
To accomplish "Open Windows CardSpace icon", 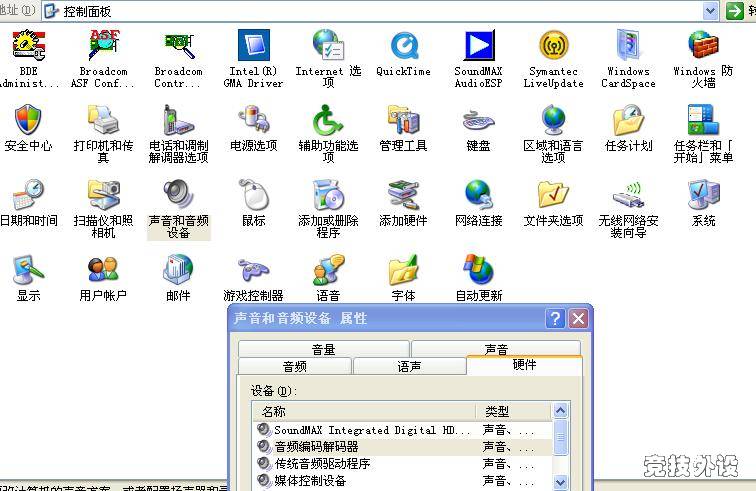I will (x=628, y=45).
